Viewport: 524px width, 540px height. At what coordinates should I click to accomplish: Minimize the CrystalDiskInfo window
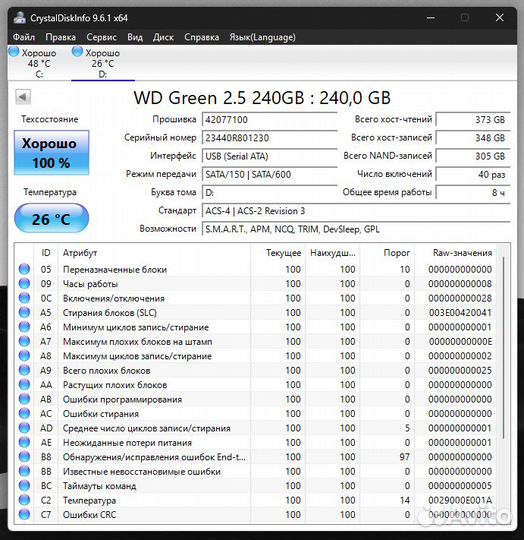click(430, 18)
